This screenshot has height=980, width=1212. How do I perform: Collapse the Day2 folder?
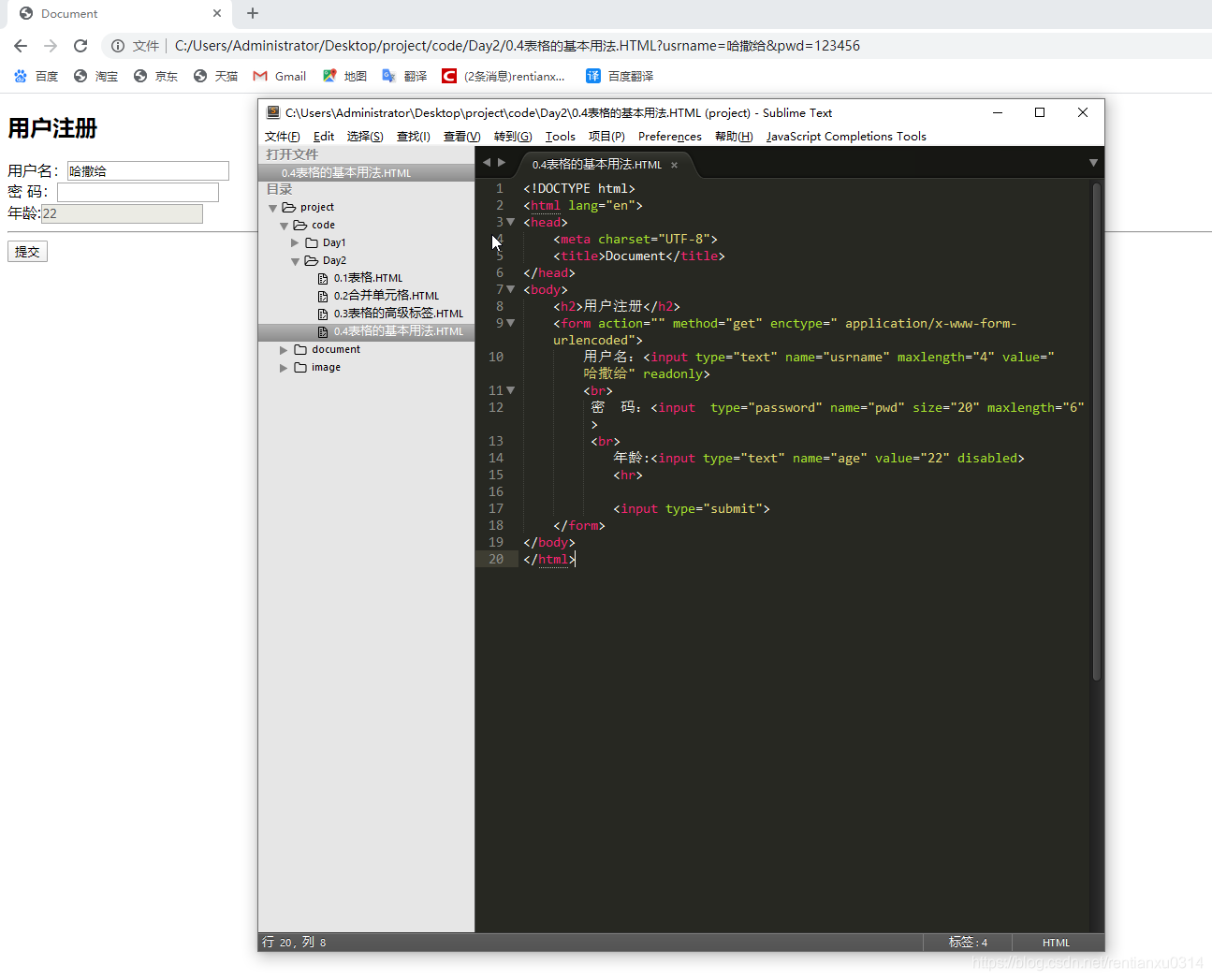[x=296, y=261]
